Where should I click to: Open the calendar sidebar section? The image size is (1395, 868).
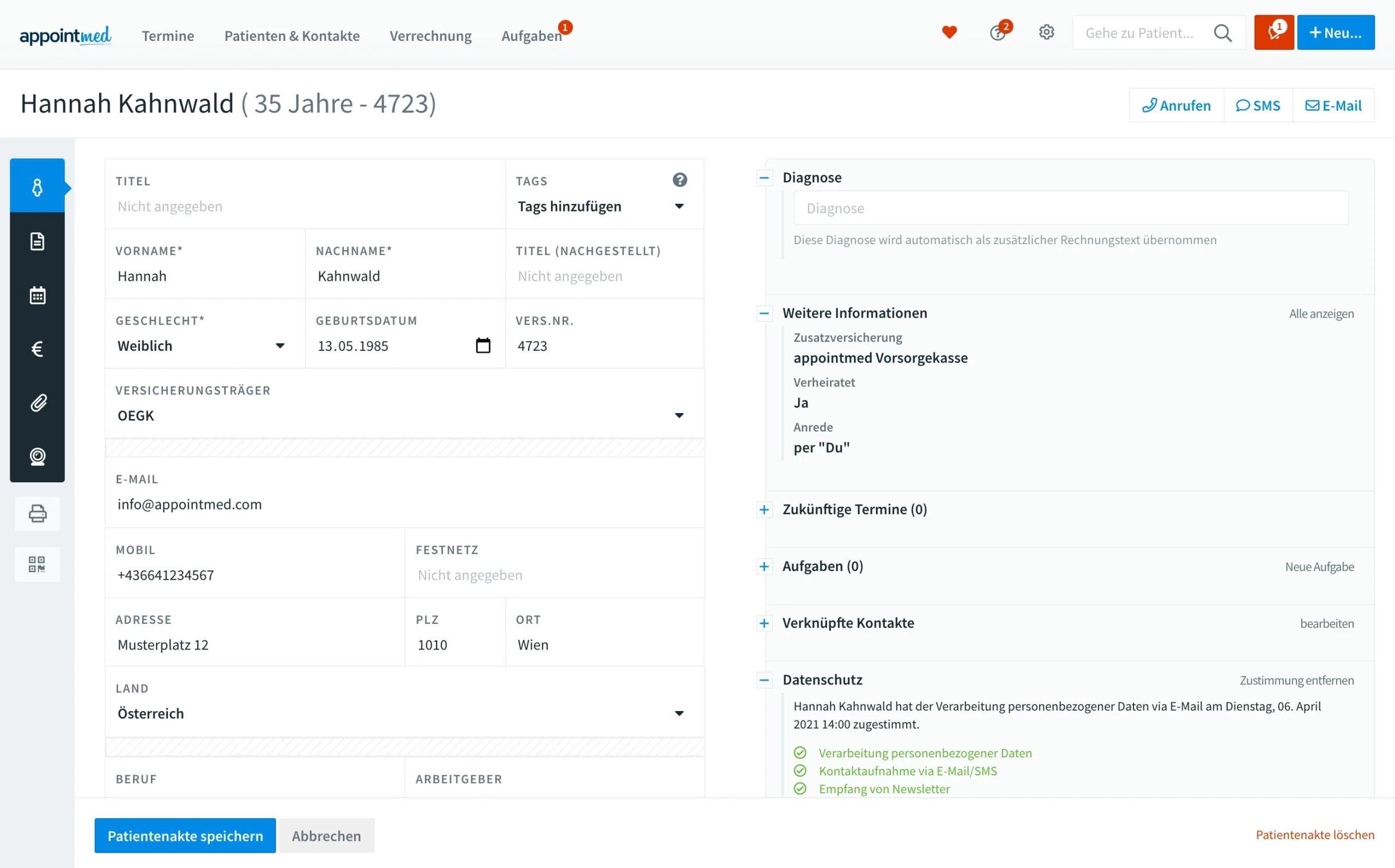(37, 296)
